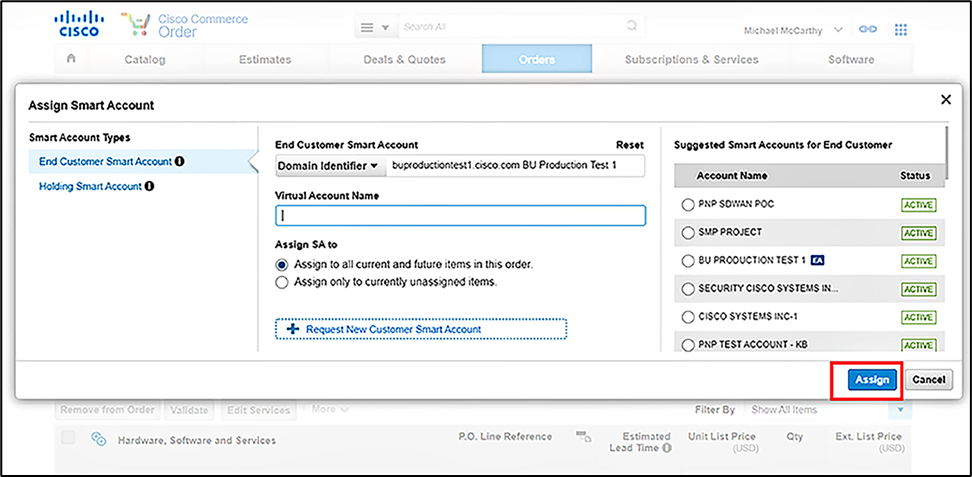The width and height of the screenshot is (972, 477).
Task: Select Holding Smart Account type
Action: pyautogui.click(x=91, y=186)
